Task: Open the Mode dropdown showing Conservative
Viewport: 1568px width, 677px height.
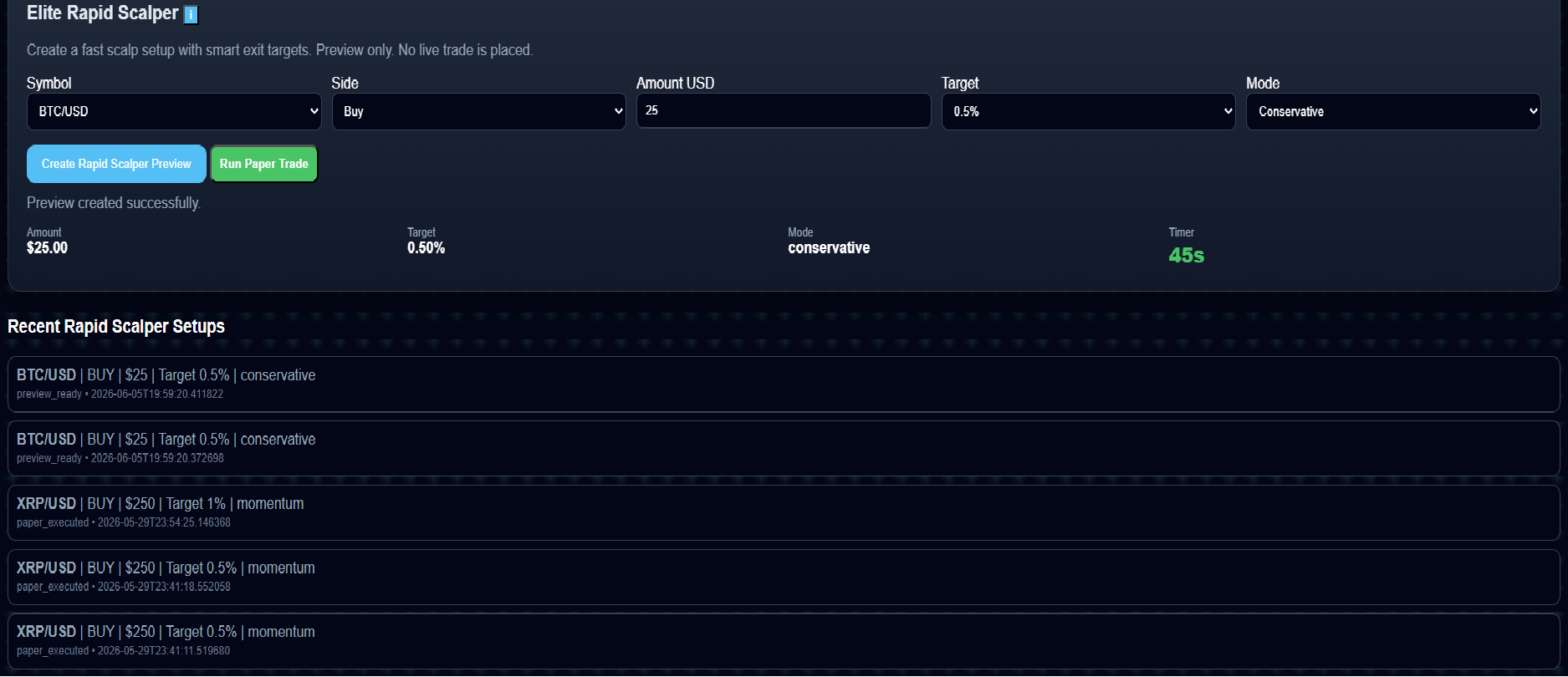Action: 1393,111
